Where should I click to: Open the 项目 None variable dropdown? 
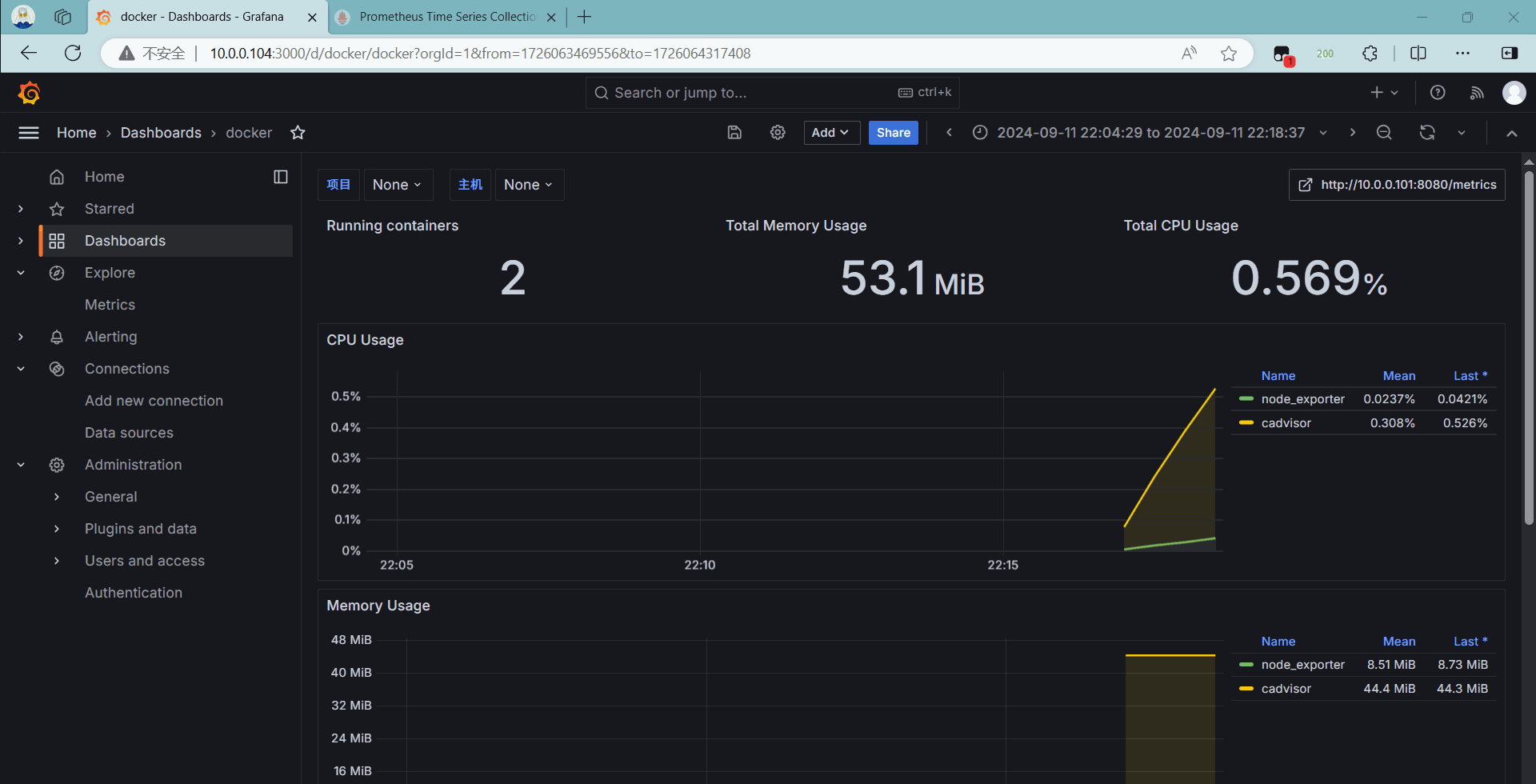(397, 185)
